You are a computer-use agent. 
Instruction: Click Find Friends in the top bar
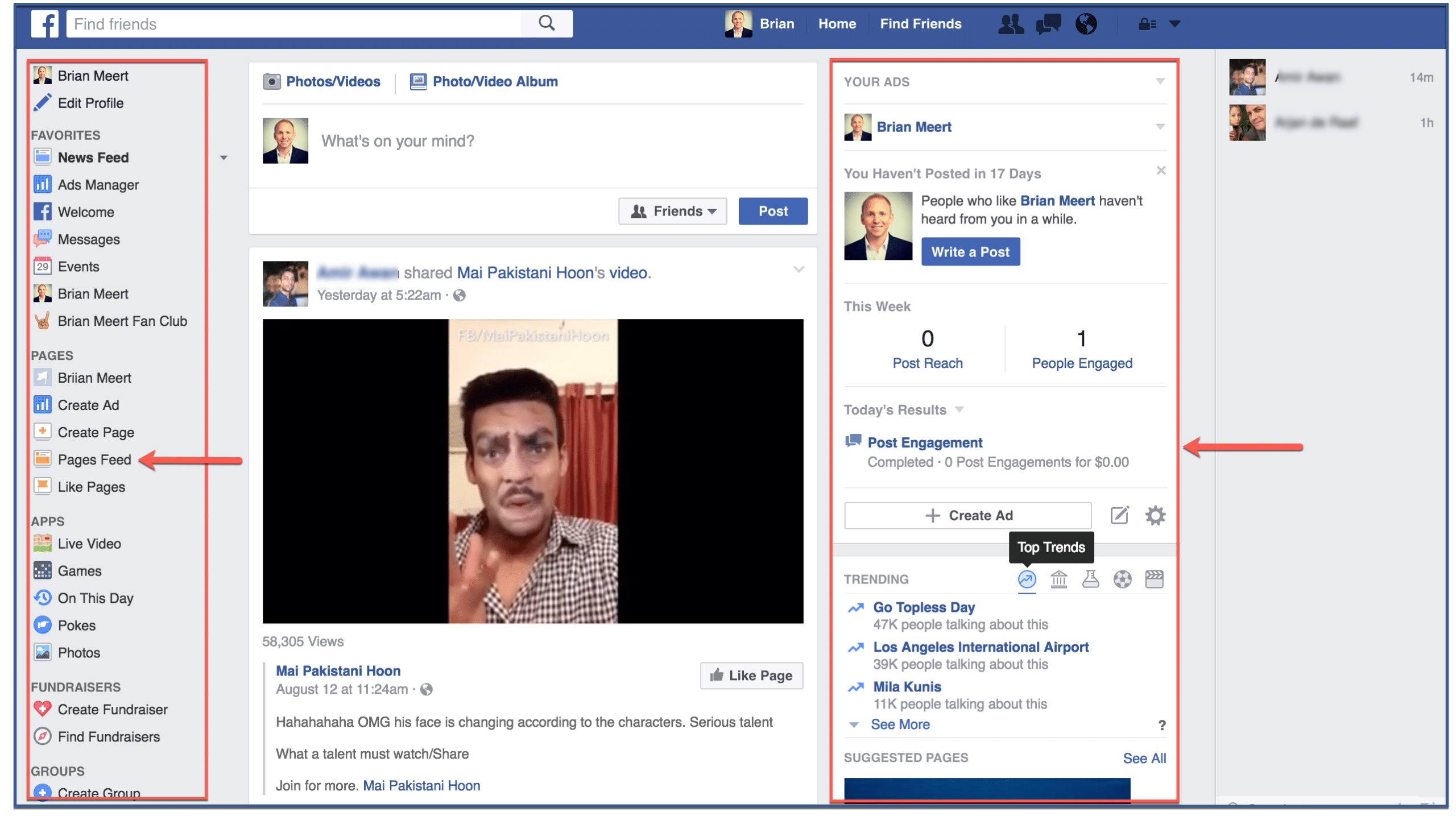coord(920,24)
